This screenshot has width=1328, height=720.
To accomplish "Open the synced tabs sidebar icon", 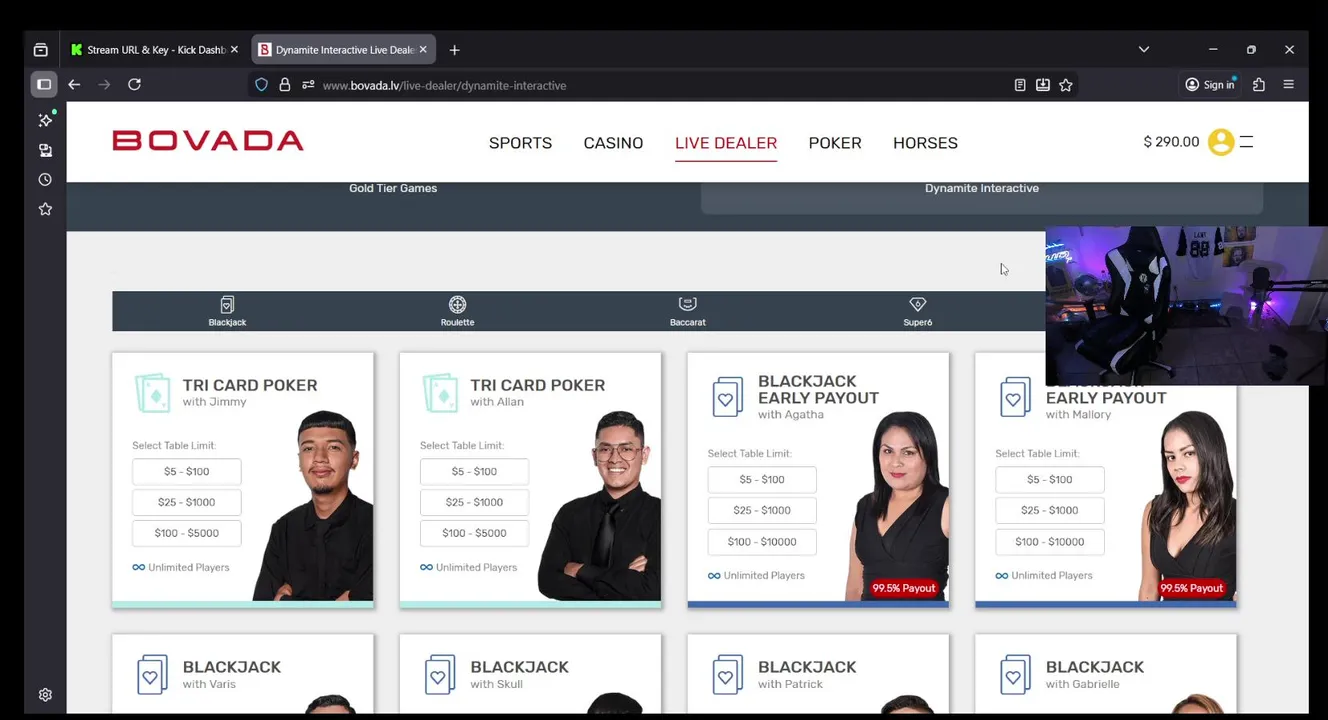I will point(45,150).
